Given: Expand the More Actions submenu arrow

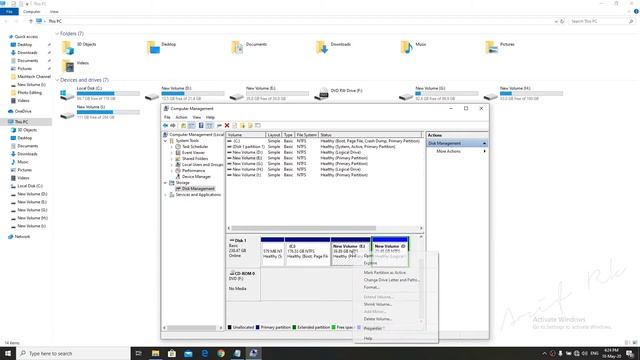Looking at the screenshot, I should (x=484, y=151).
